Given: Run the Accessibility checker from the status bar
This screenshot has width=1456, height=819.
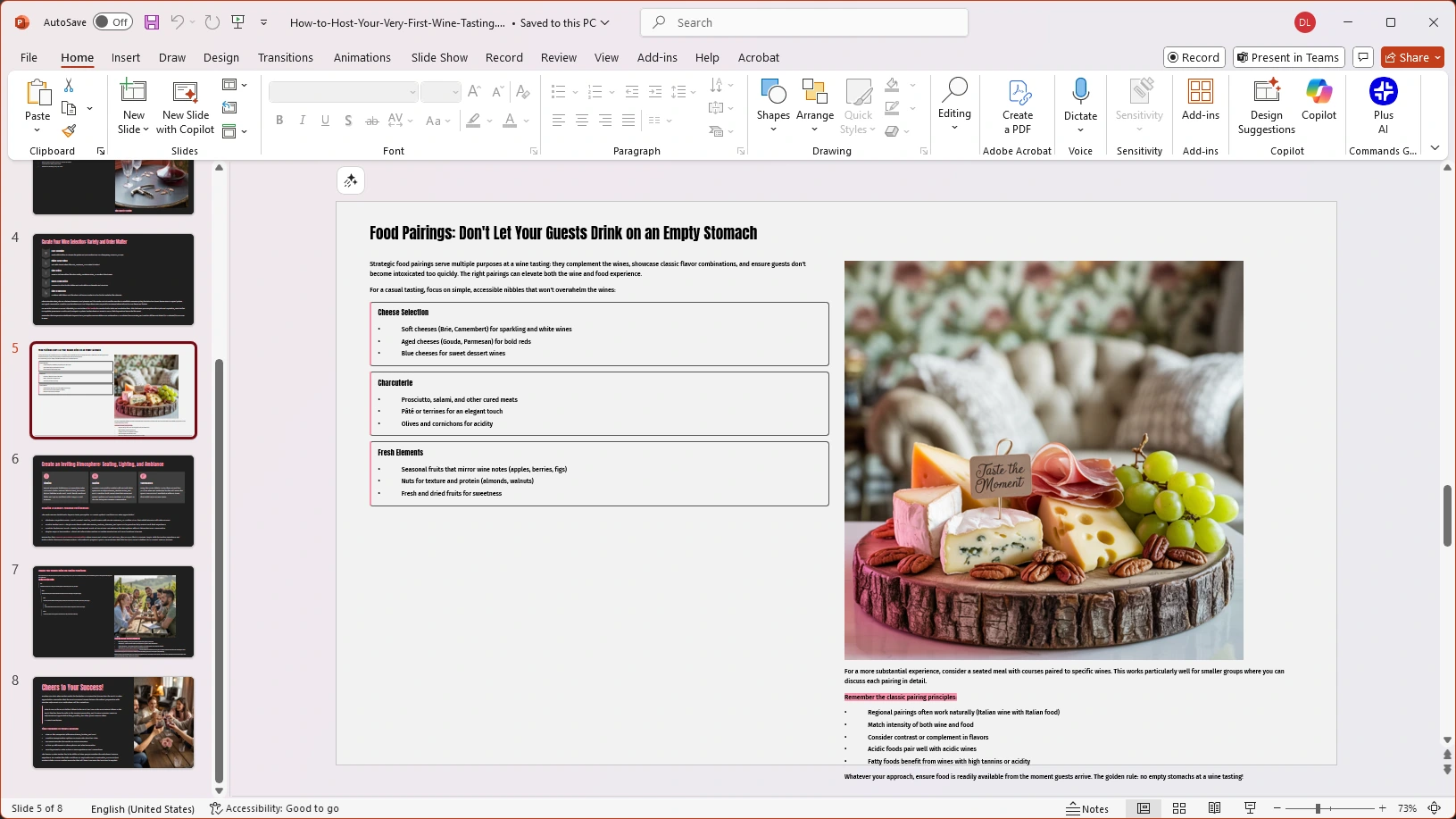Looking at the screenshot, I should pyautogui.click(x=274, y=808).
